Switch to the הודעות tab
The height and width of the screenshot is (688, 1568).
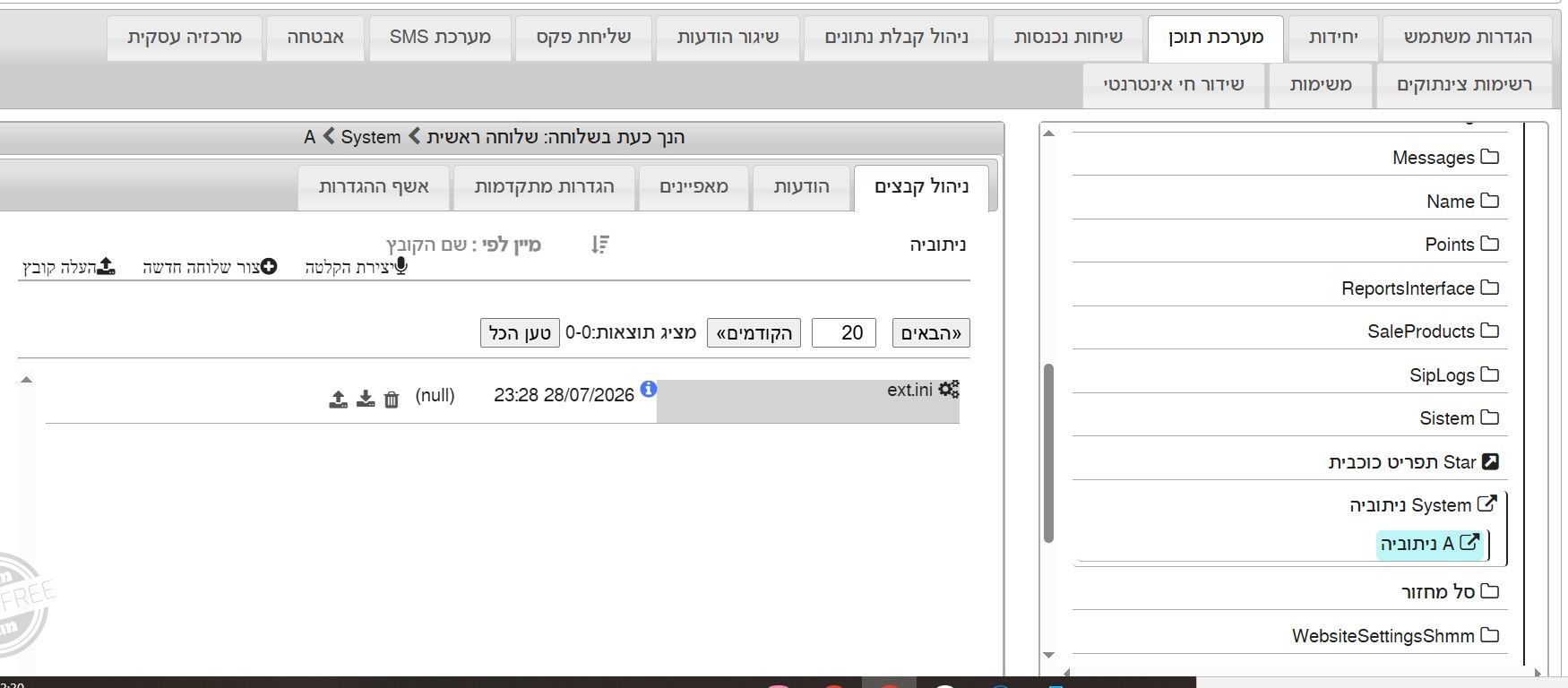pos(802,187)
